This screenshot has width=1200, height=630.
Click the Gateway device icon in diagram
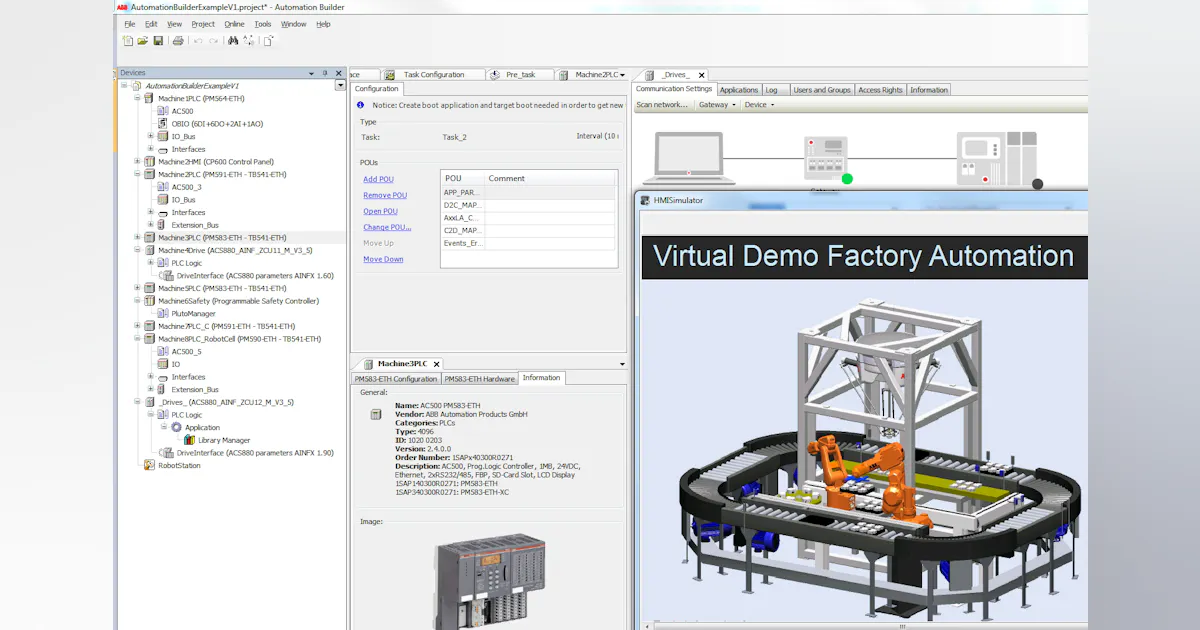point(826,158)
